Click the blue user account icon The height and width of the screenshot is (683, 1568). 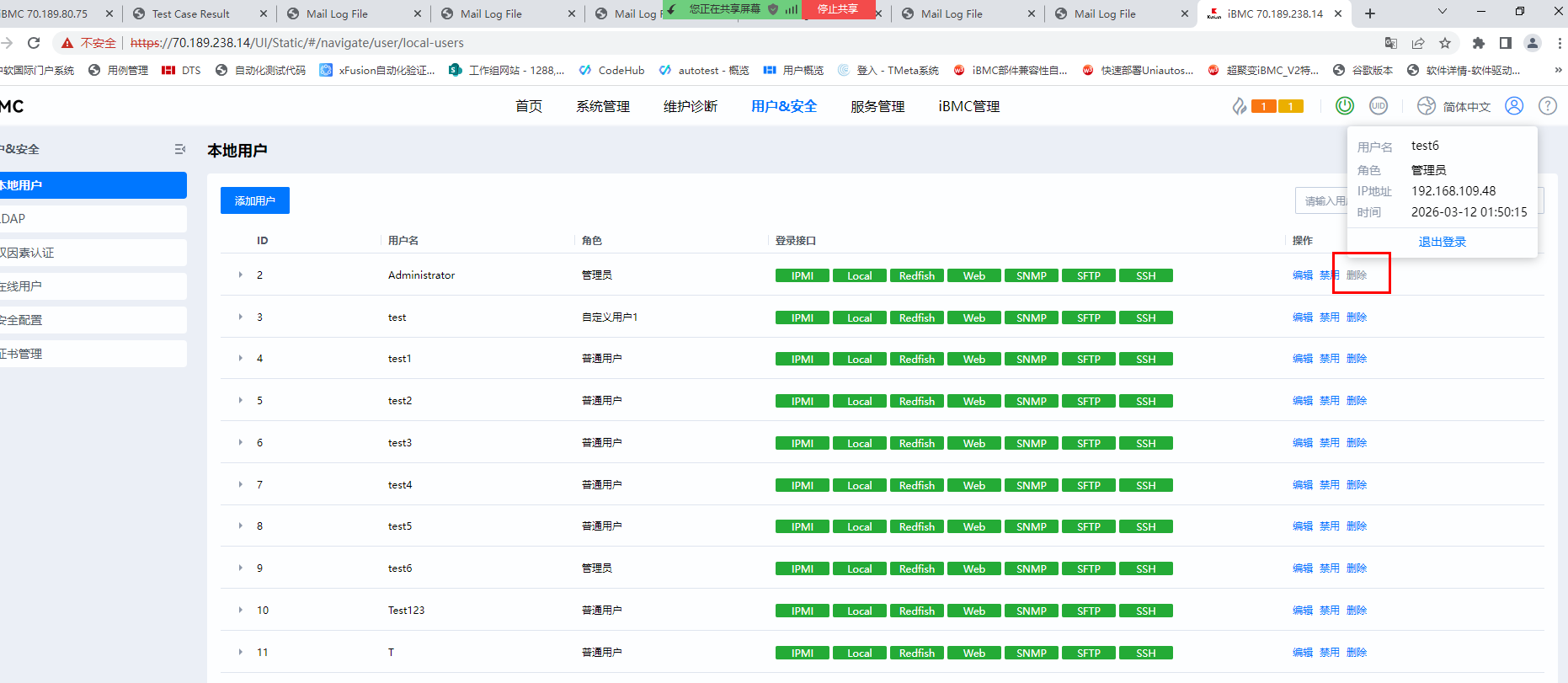point(1514,106)
